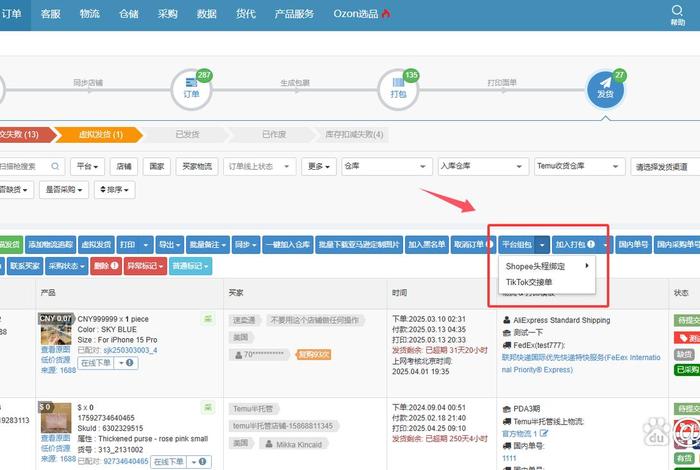The height and width of the screenshot is (470, 700).
Task: Open the Ozon选品 menu item
Action: [356, 14]
